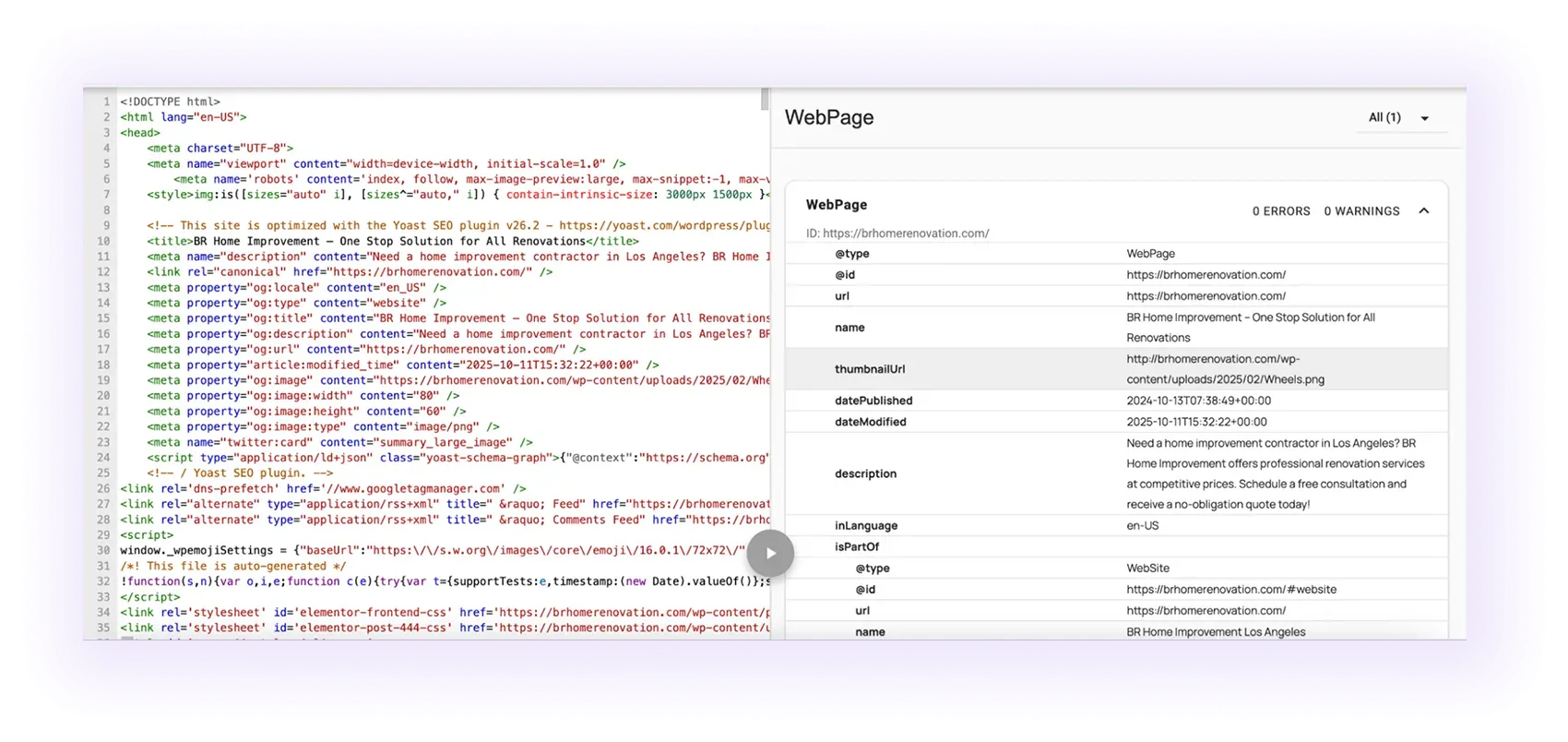Click the og:image:width meta line
Image resolution: width=1568 pixels, height=742 pixels.
click(303, 396)
